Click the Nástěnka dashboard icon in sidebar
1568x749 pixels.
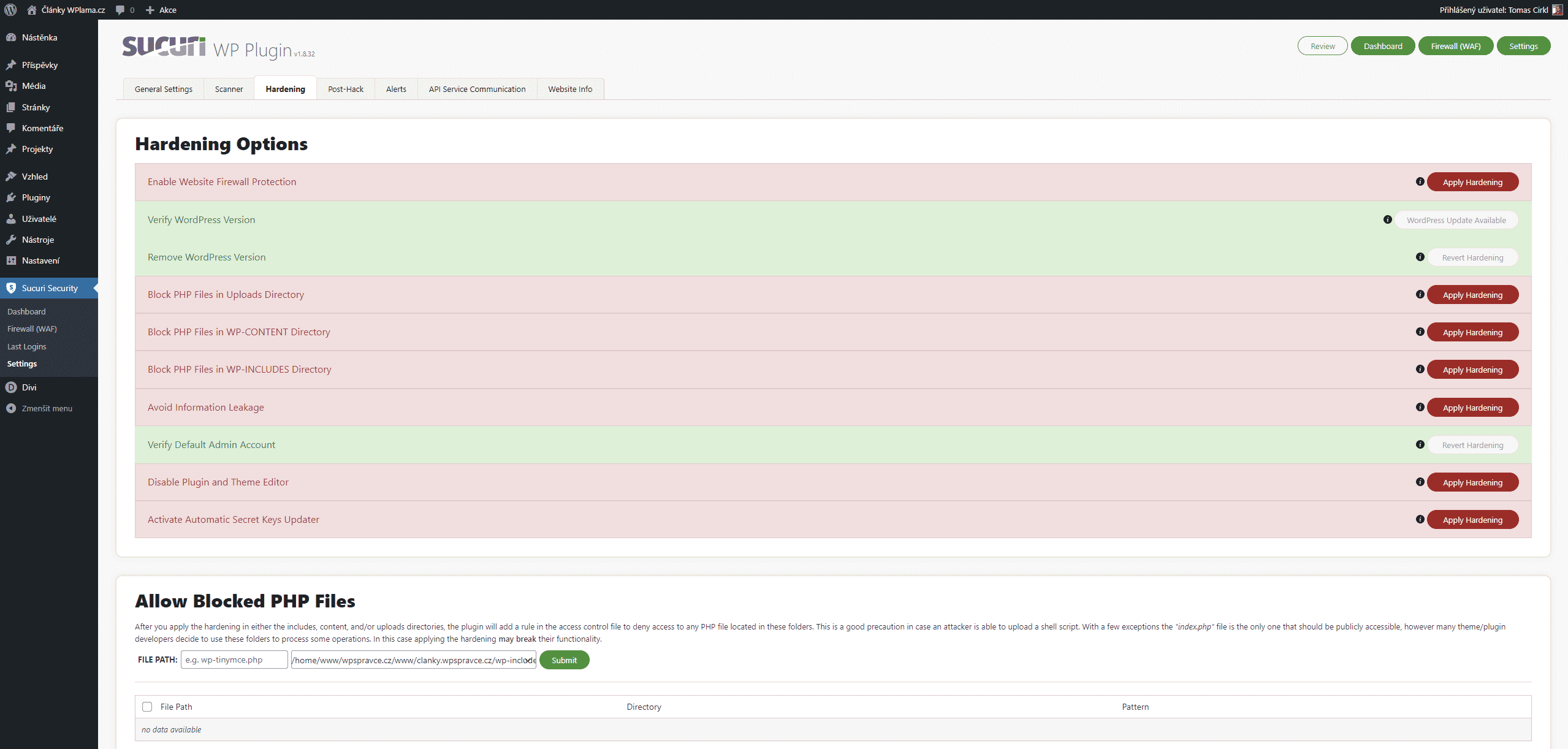11,37
